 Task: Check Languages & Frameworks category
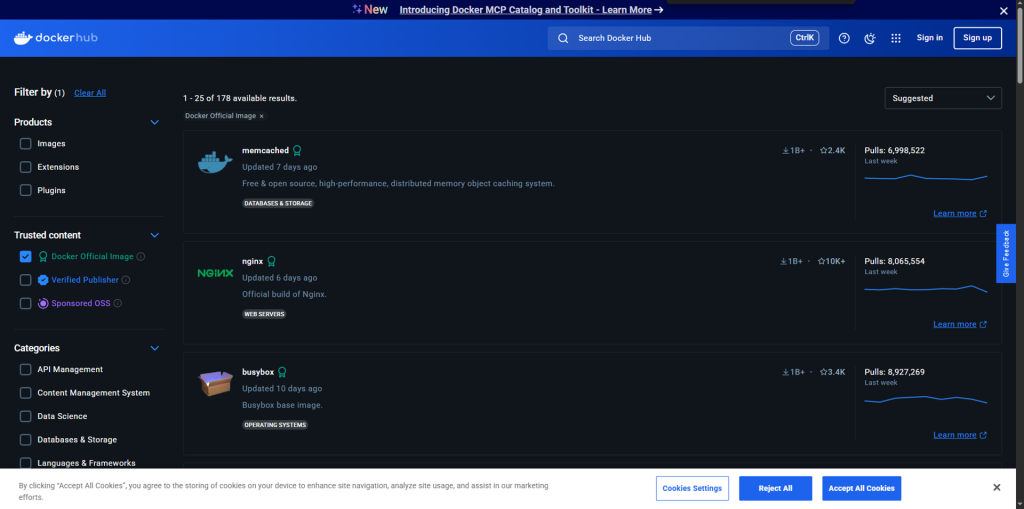(x=25, y=463)
